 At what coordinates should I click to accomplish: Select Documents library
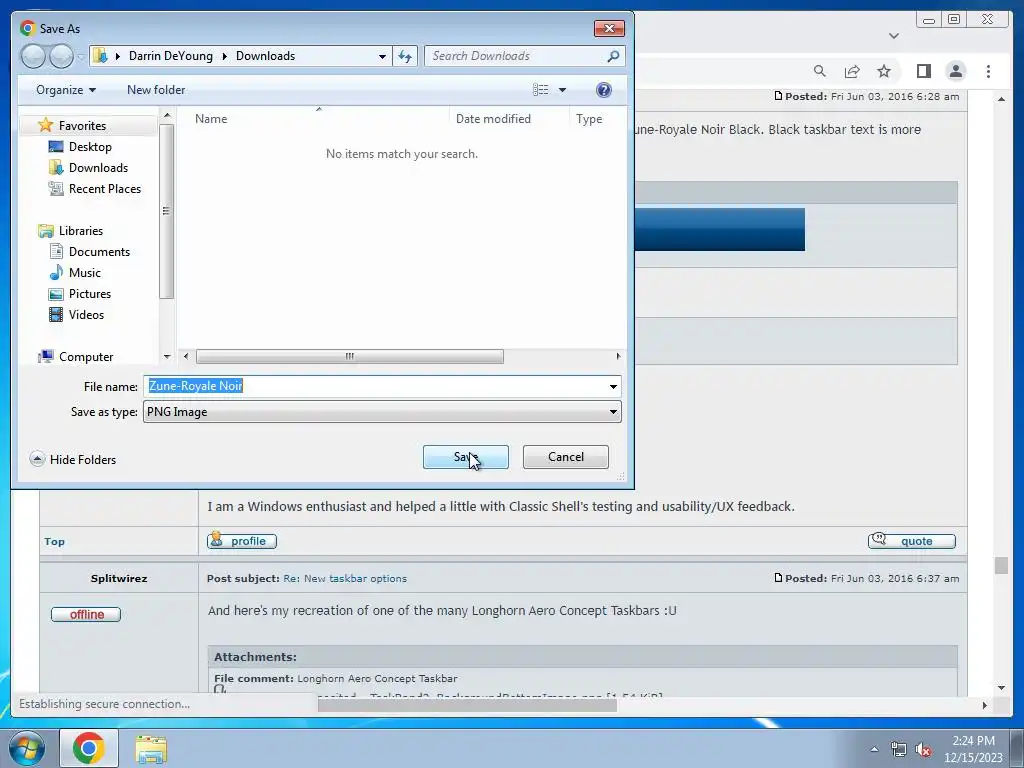point(99,251)
